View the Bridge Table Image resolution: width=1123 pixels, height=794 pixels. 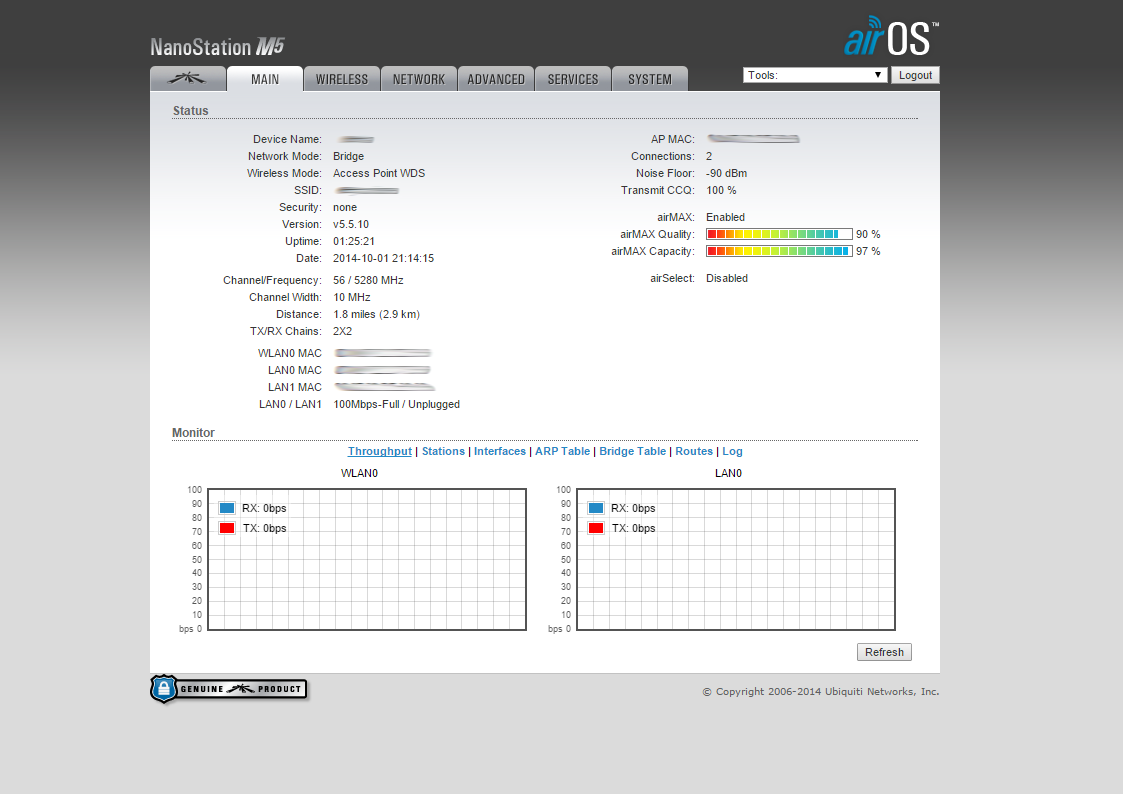coord(632,451)
